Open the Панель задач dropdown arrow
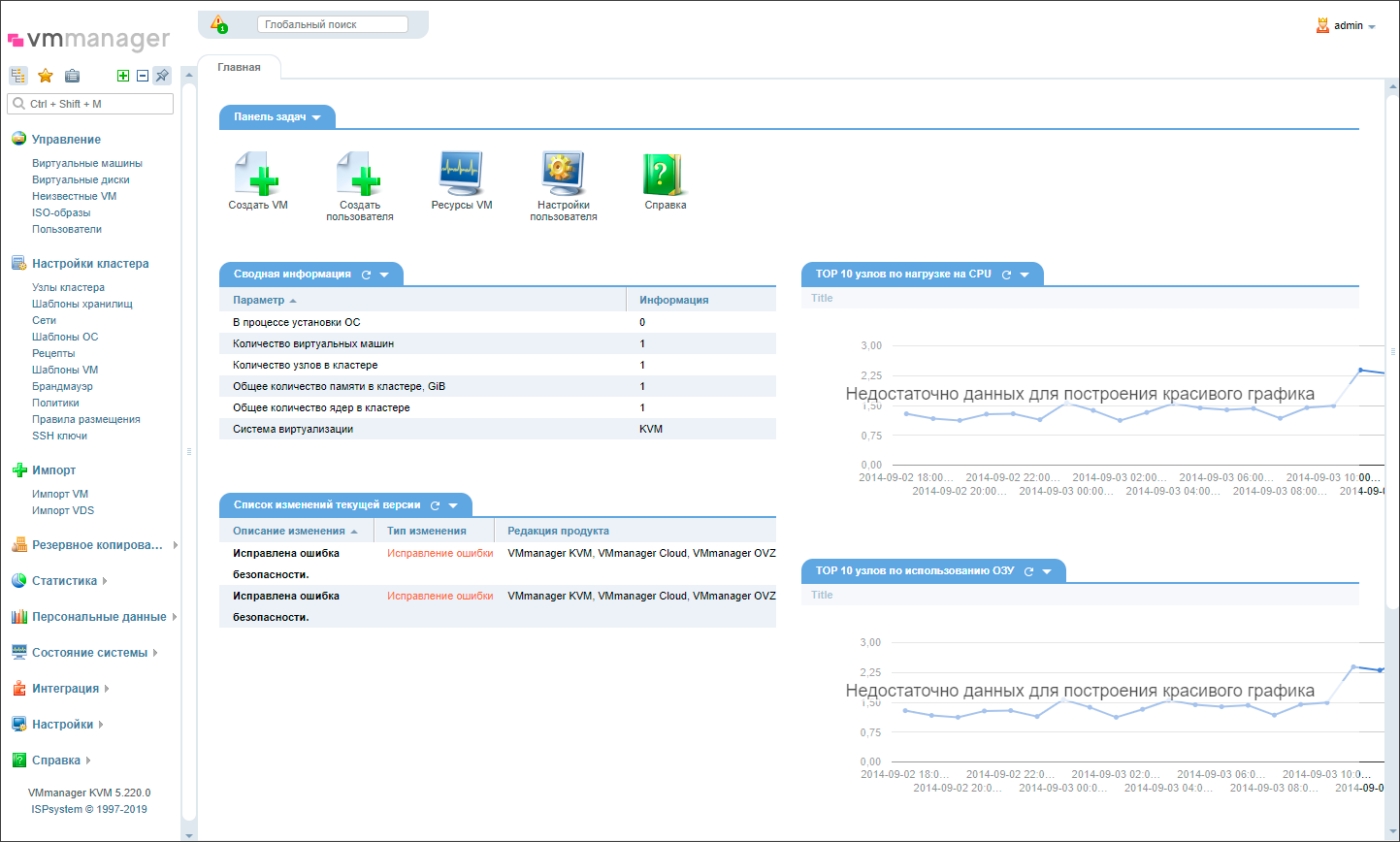Screen dimensions: 1400x842 coord(316,117)
